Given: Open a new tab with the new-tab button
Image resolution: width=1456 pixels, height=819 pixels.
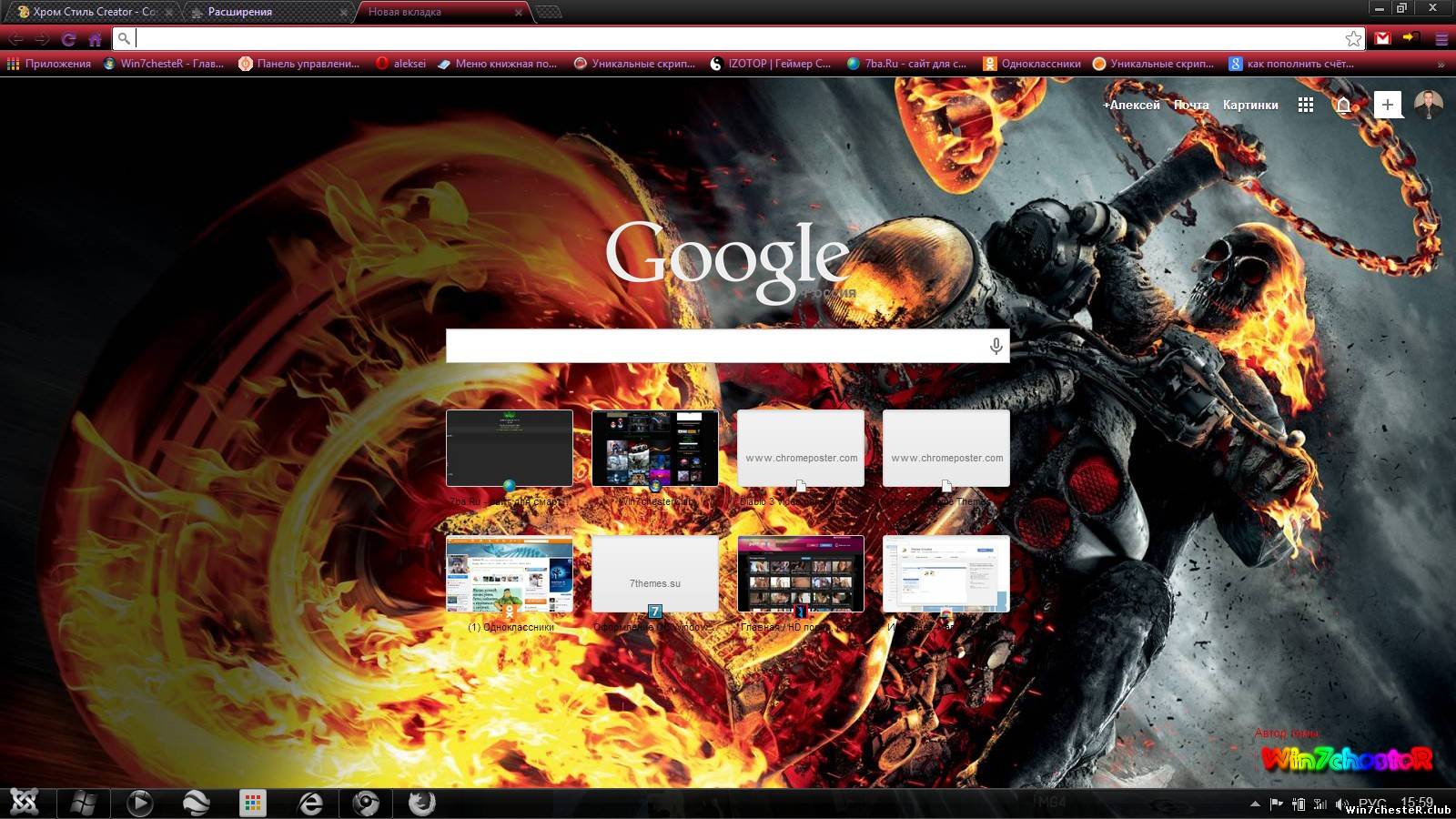Looking at the screenshot, I should click(549, 12).
